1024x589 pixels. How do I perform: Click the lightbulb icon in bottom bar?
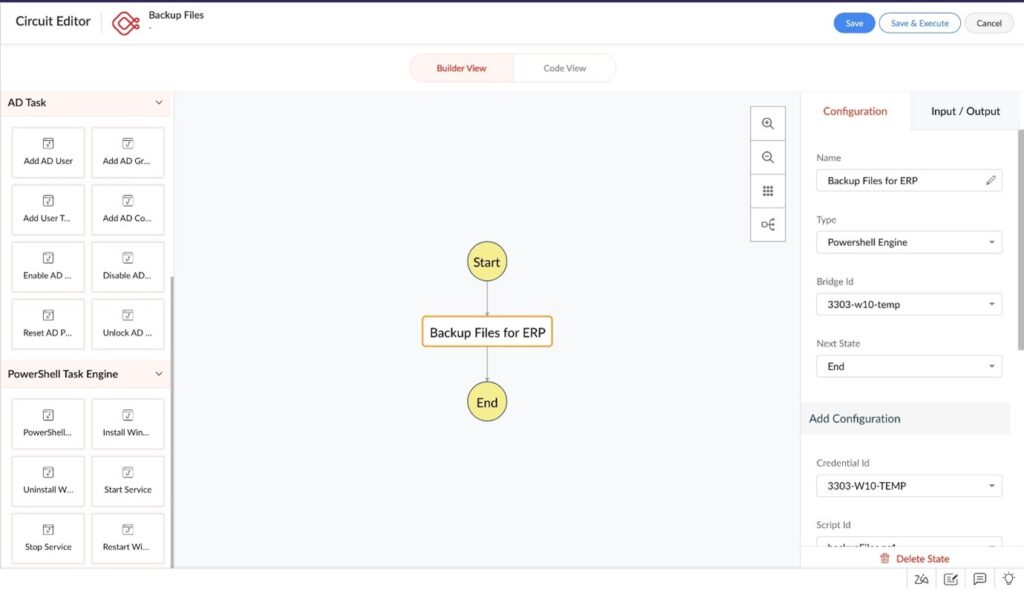click(x=1008, y=579)
